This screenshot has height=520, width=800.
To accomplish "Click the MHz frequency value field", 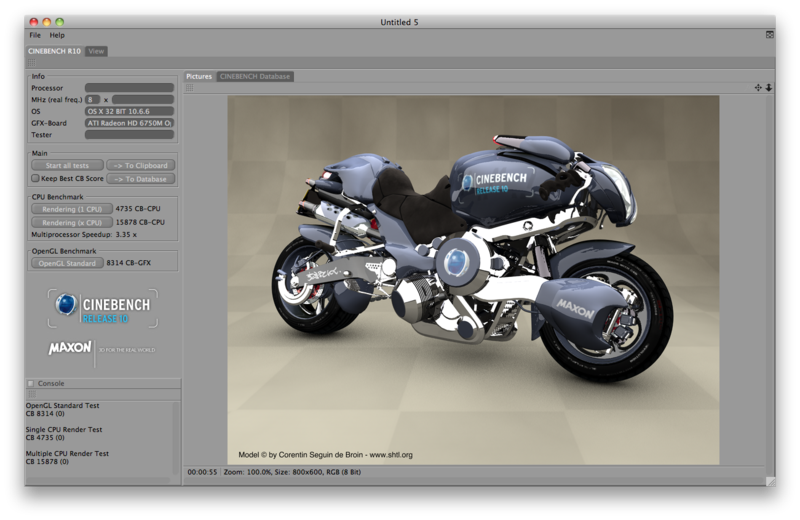I will [x=143, y=100].
